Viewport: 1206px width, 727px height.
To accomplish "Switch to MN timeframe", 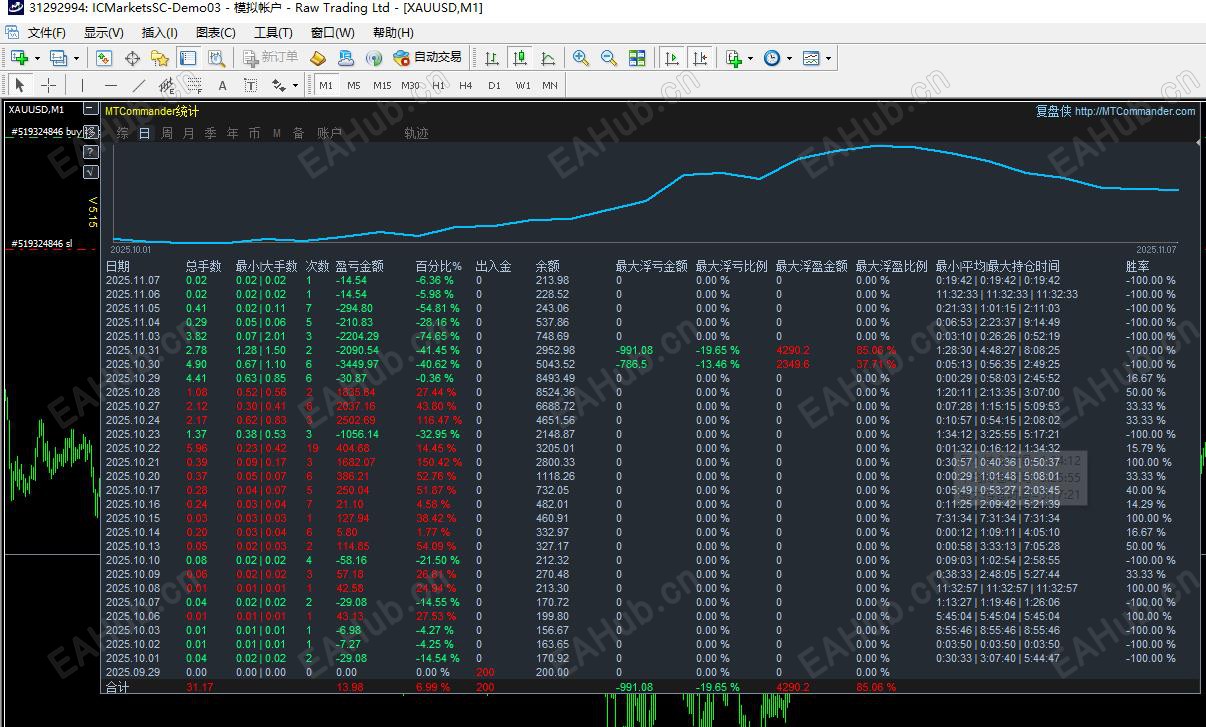I will coord(550,85).
